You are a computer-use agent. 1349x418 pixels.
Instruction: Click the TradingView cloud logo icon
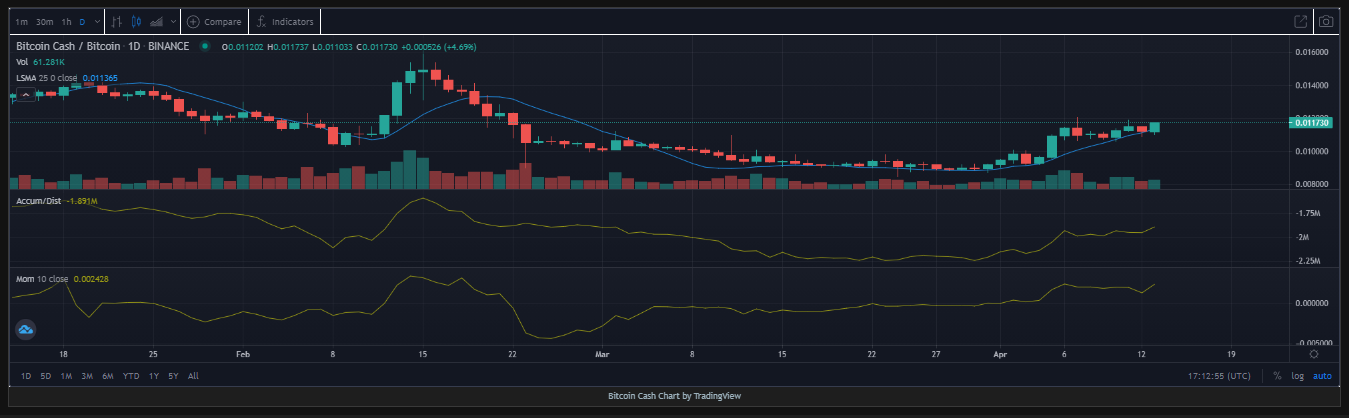26,328
